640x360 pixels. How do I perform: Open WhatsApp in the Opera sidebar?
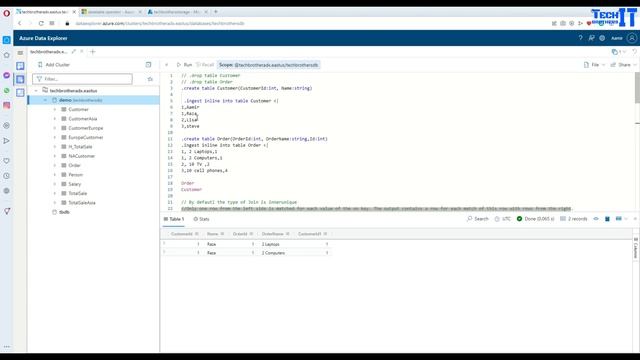[x=7, y=91]
